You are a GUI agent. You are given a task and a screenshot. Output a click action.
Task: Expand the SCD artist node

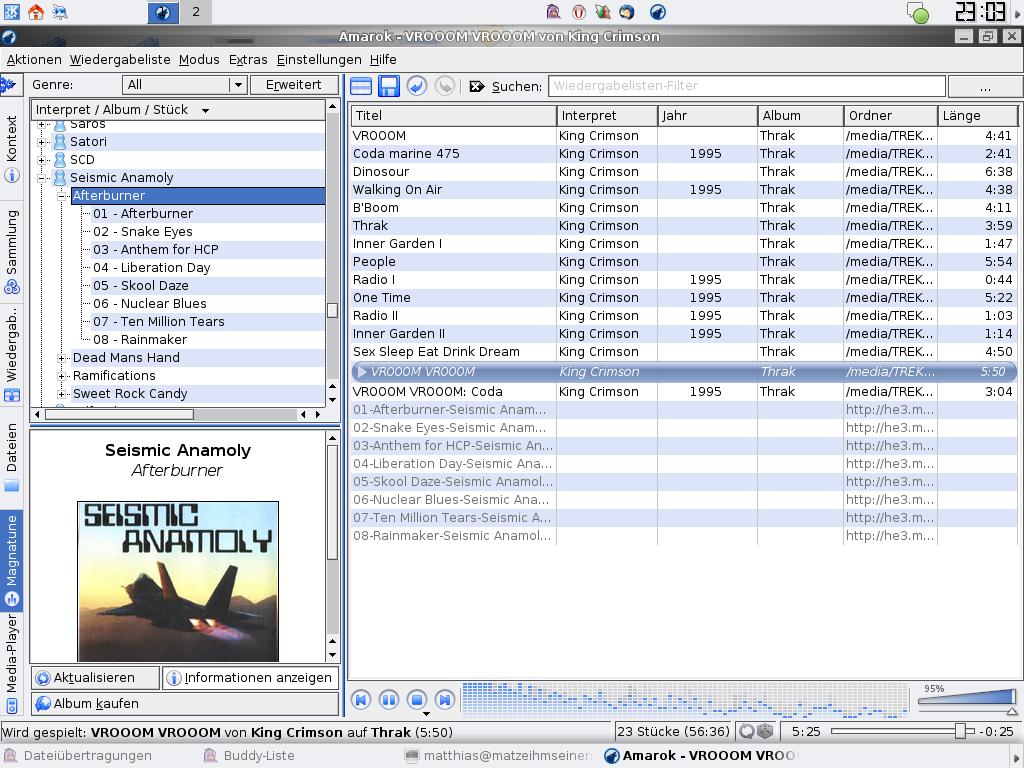coord(41,160)
